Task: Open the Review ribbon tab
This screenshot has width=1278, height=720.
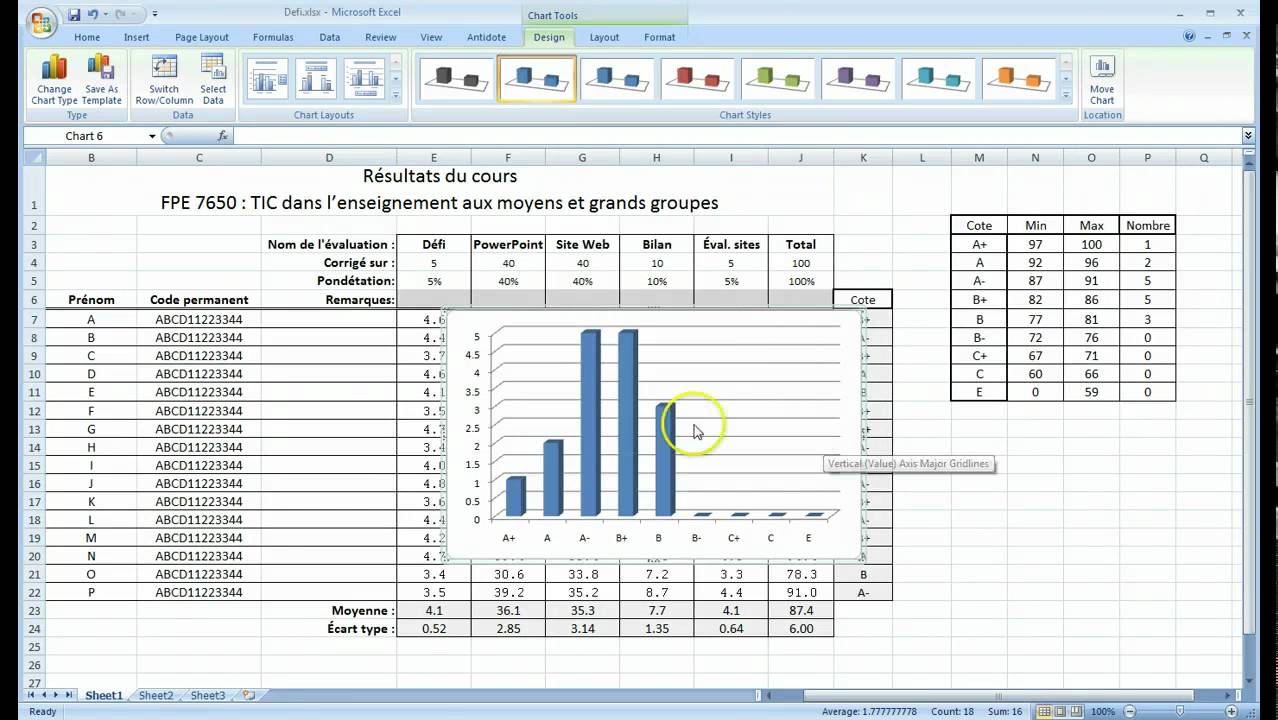Action: pos(380,37)
